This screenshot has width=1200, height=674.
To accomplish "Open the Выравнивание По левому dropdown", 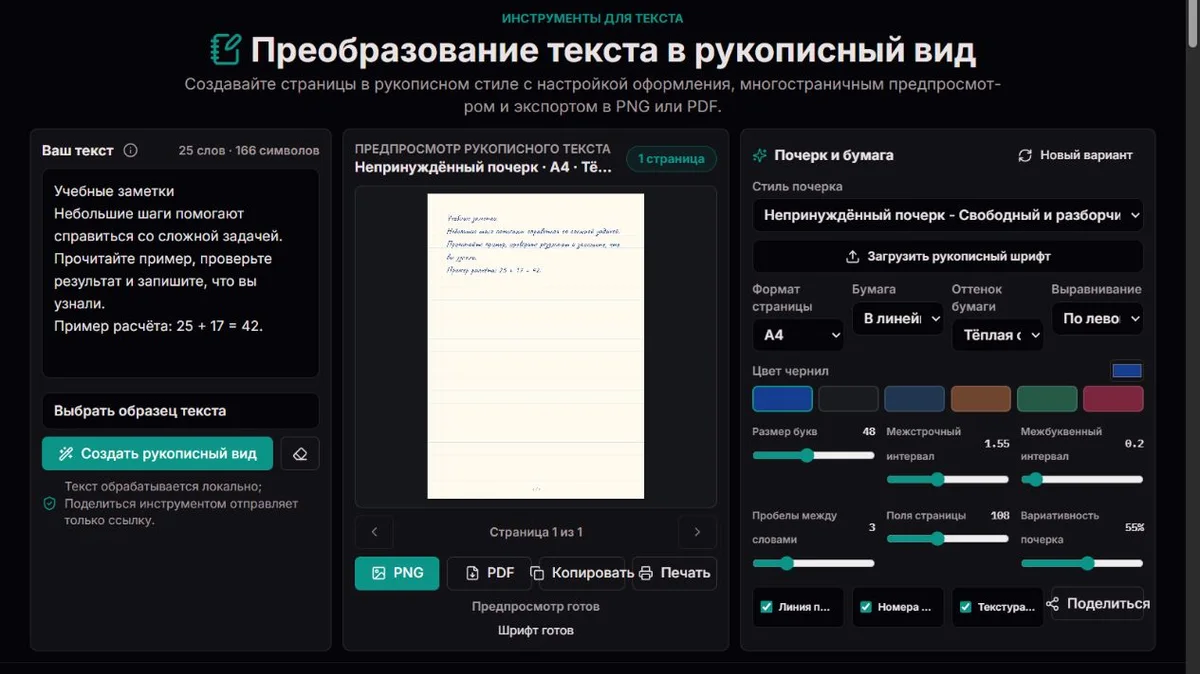I will pyautogui.click(x=1097, y=318).
